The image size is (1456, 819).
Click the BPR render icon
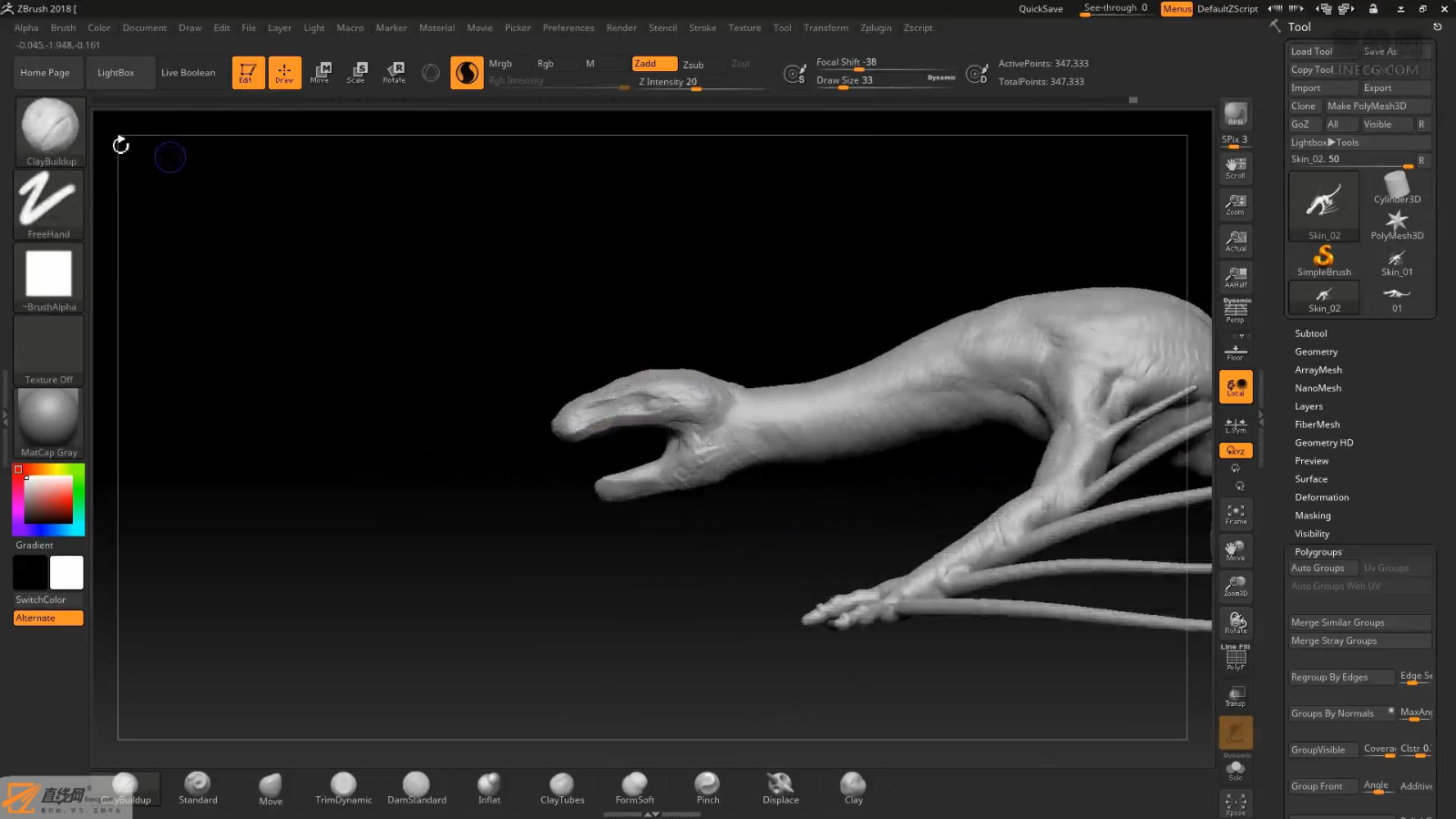point(1236,115)
